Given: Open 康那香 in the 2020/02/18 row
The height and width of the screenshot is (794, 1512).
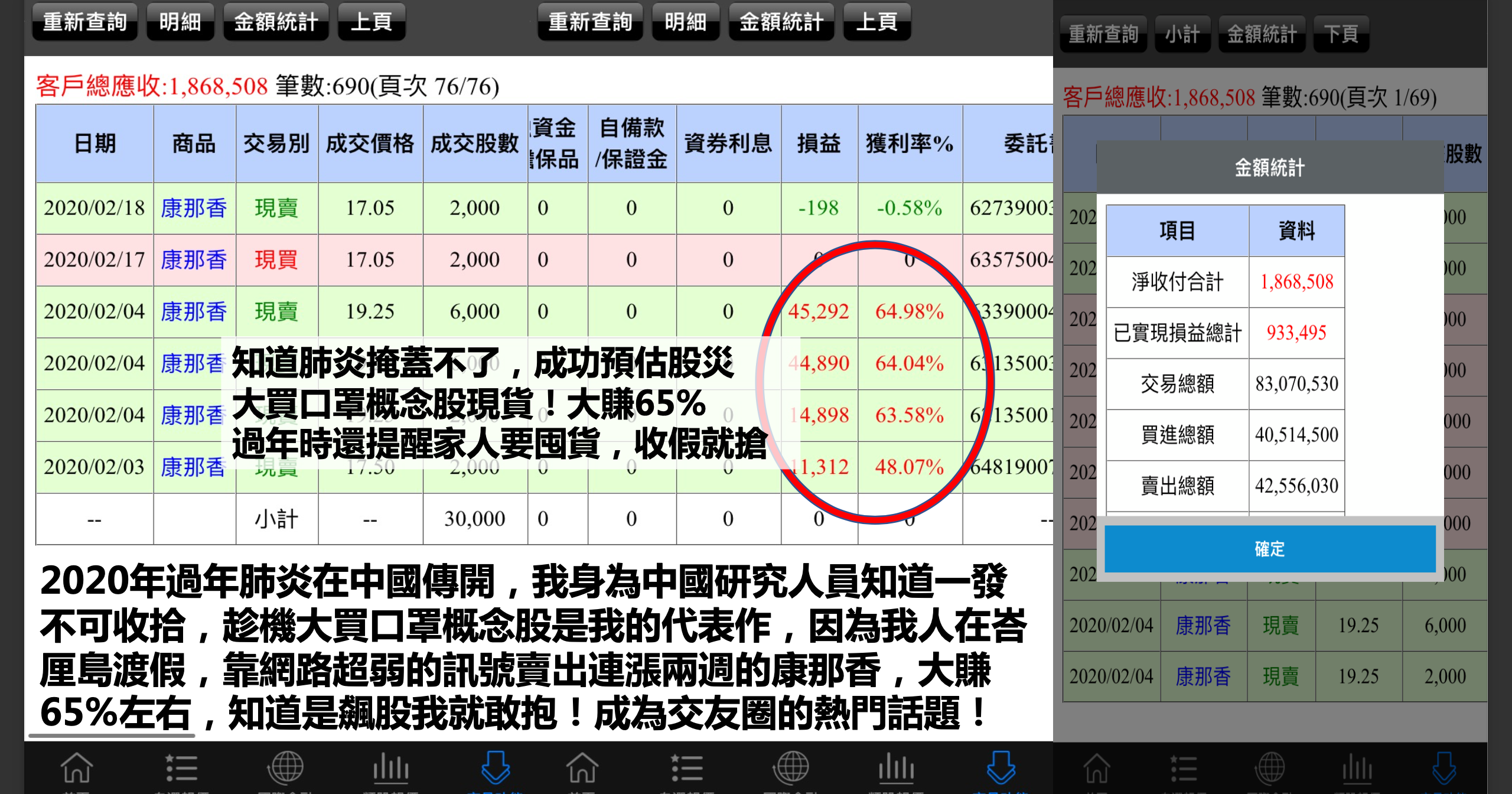Looking at the screenshot, I should [x=194, y=208].
